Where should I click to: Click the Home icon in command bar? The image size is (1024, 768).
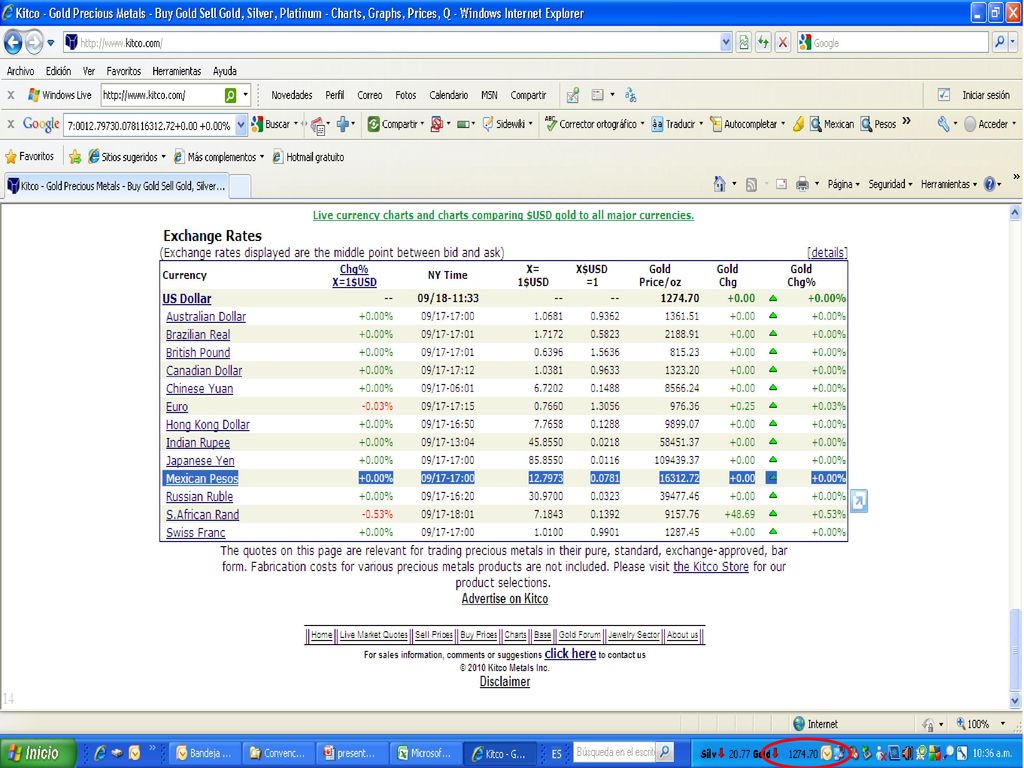click(x=719, y=185)
